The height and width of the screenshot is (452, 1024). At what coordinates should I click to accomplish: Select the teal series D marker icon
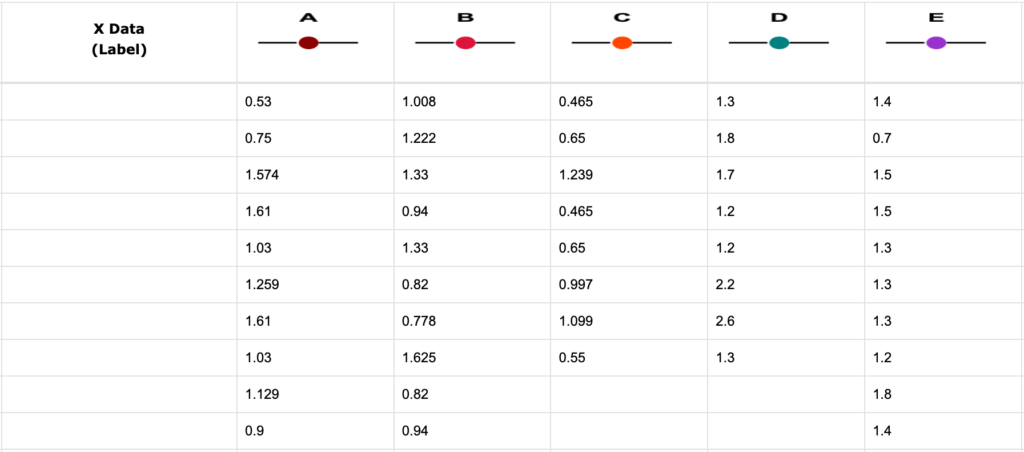coord(779,43)
